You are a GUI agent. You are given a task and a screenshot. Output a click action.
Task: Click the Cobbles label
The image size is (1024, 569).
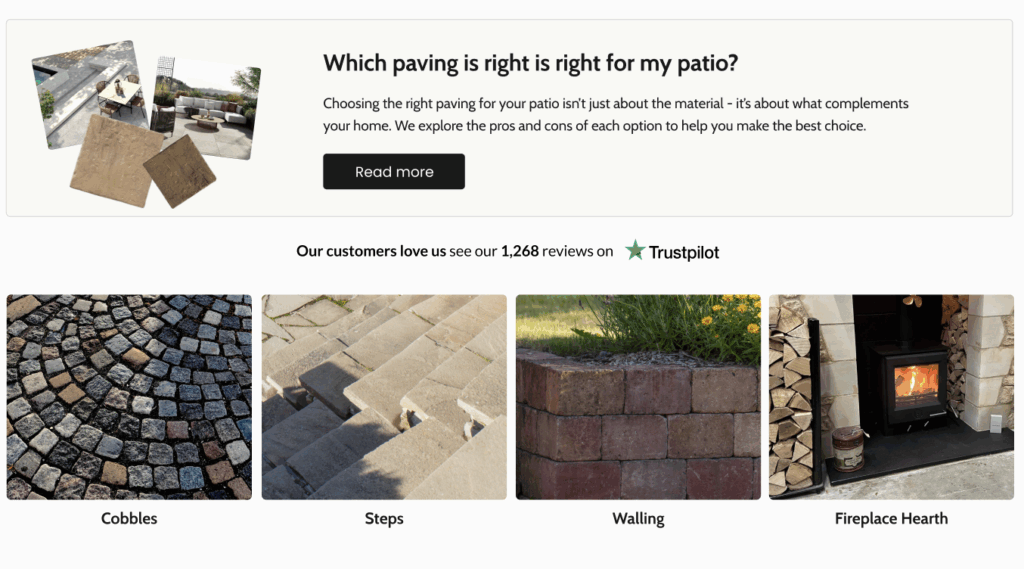point(129,518)
